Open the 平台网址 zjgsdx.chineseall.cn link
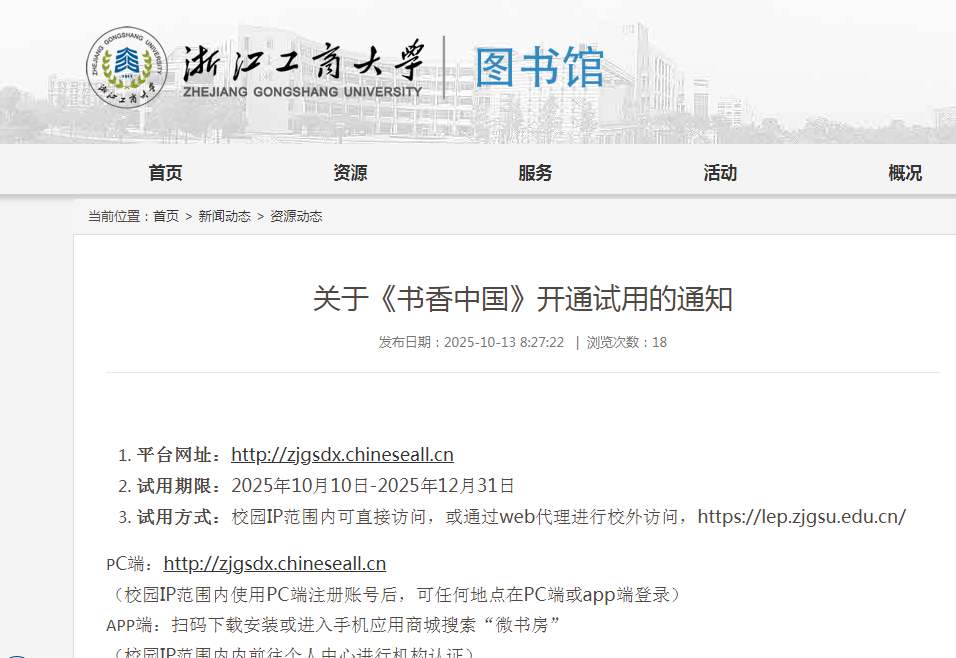Viewport: 956px width, 658px height. (x=342, y=455)
